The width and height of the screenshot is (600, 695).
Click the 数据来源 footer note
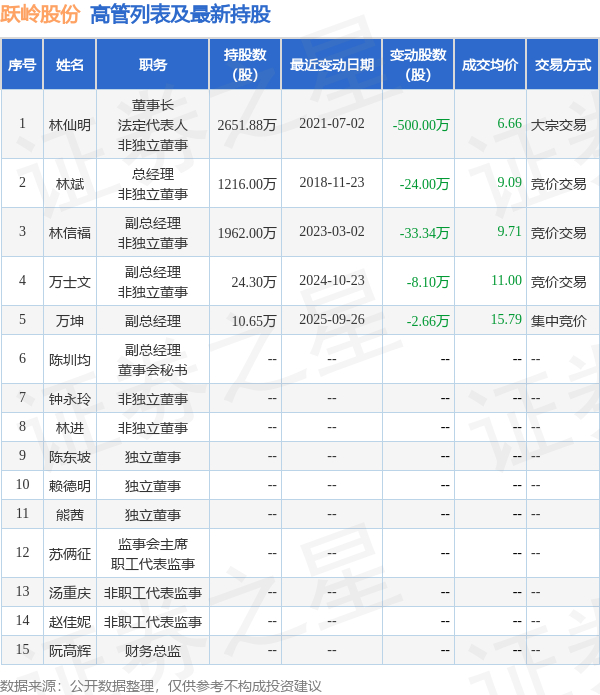coord(161,686)
